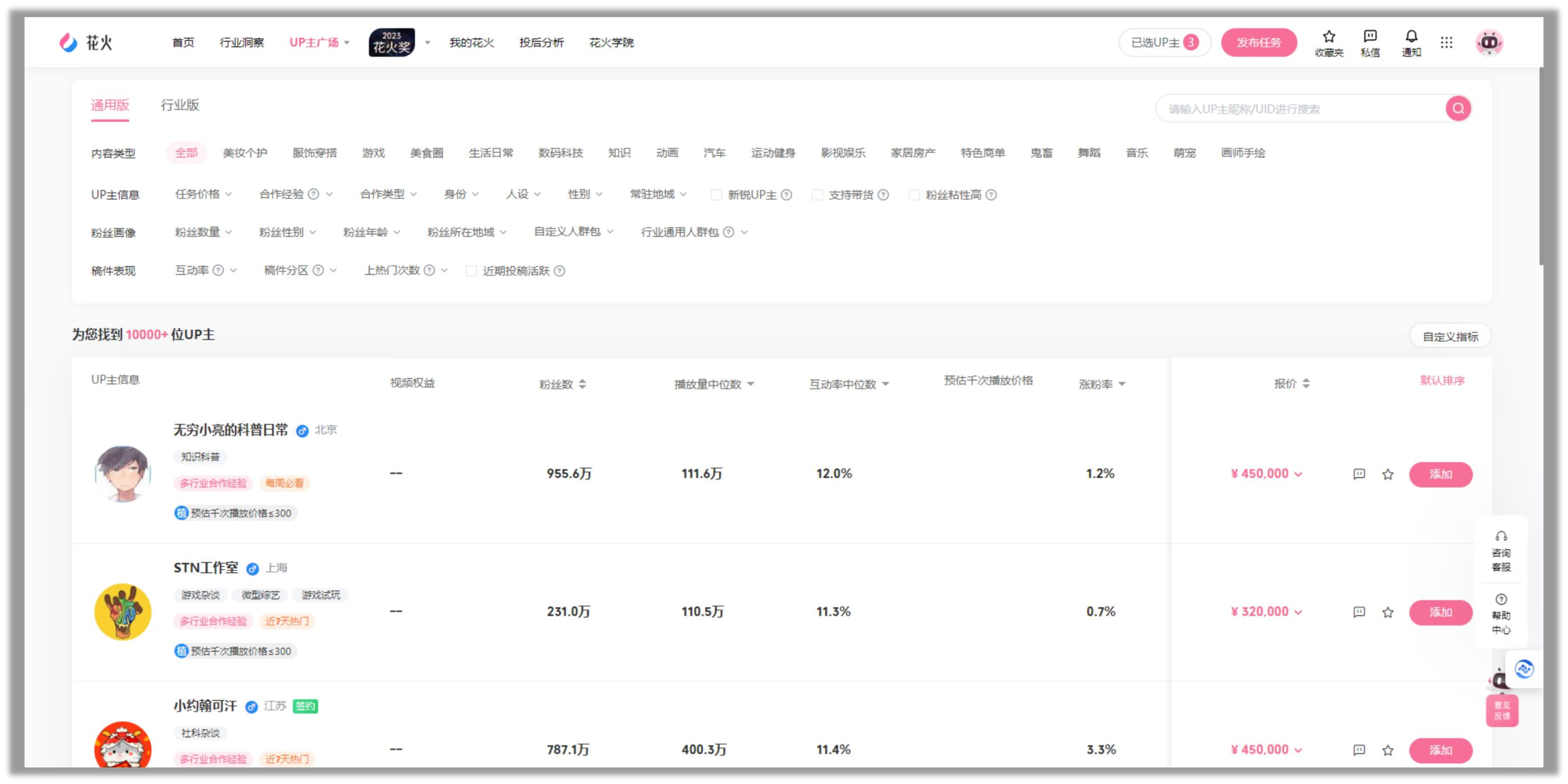Favorite 无穷小亮的科普日常 with star icon
1568x784 pixels.
(x=1387, y=474)
